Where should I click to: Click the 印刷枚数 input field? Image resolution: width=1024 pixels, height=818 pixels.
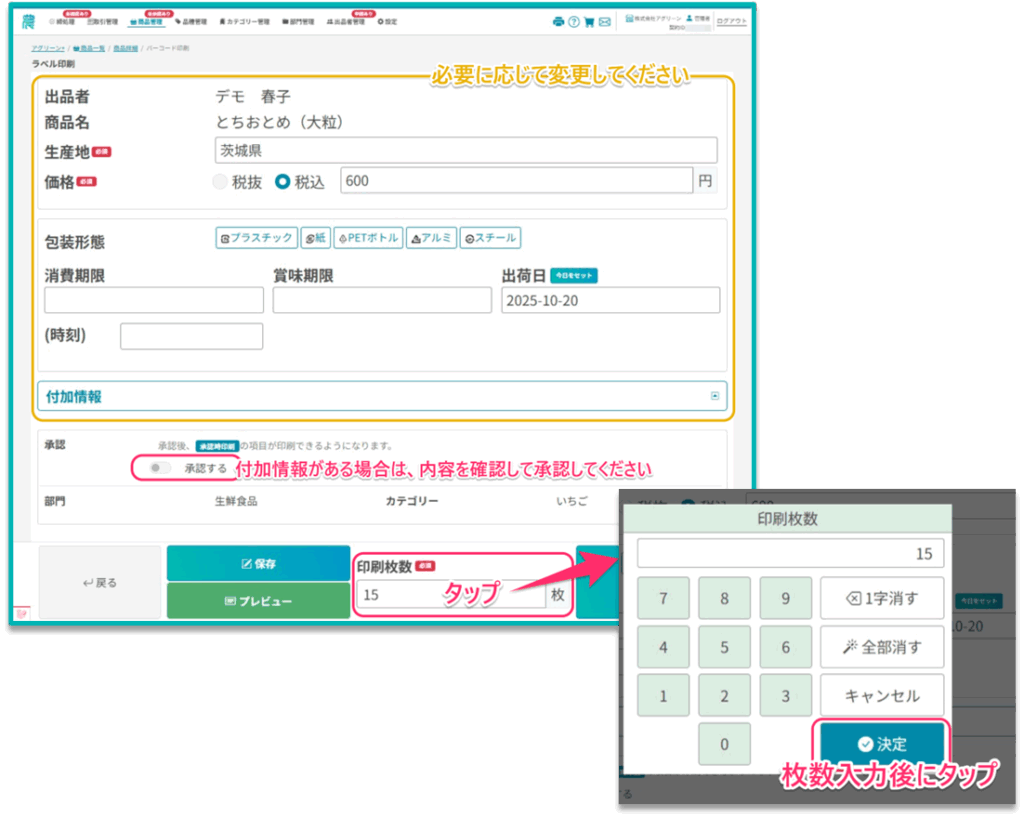tap(450, 595)
